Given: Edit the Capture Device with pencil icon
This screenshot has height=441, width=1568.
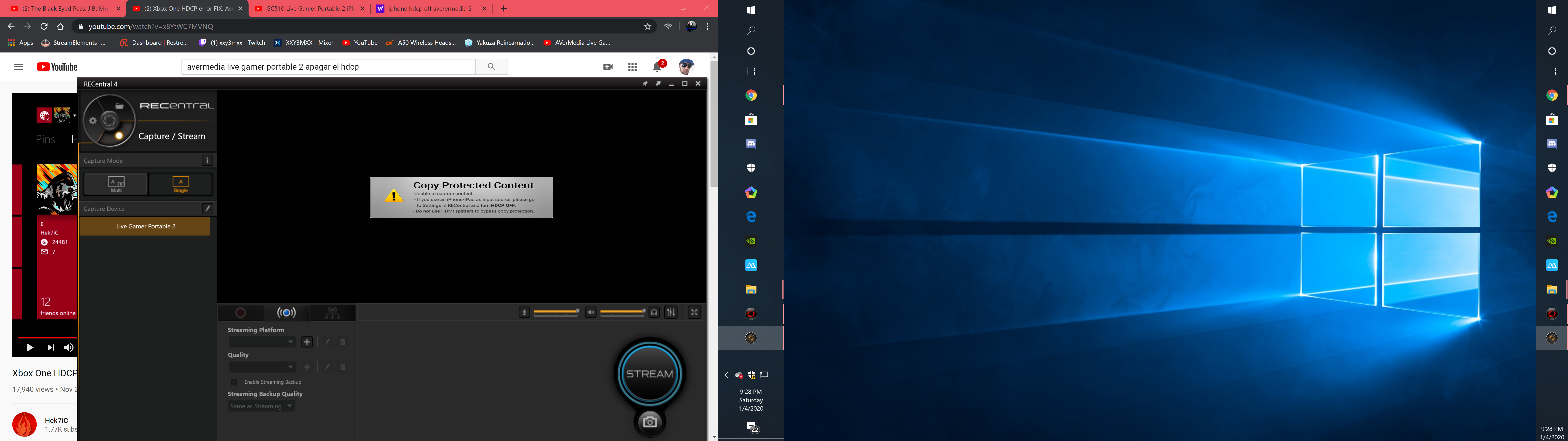Looking at the screenshot, I should point(207,208).
